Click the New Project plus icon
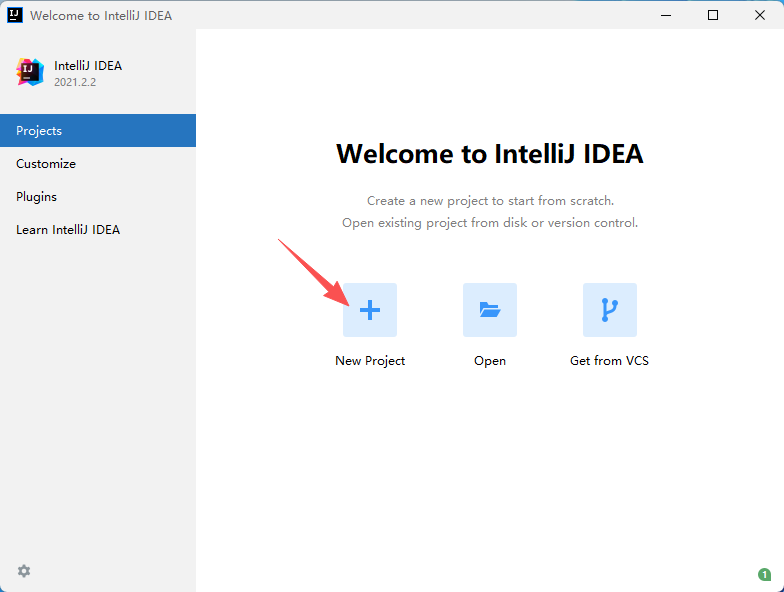The image size is (784, 592). pos(370,310)
